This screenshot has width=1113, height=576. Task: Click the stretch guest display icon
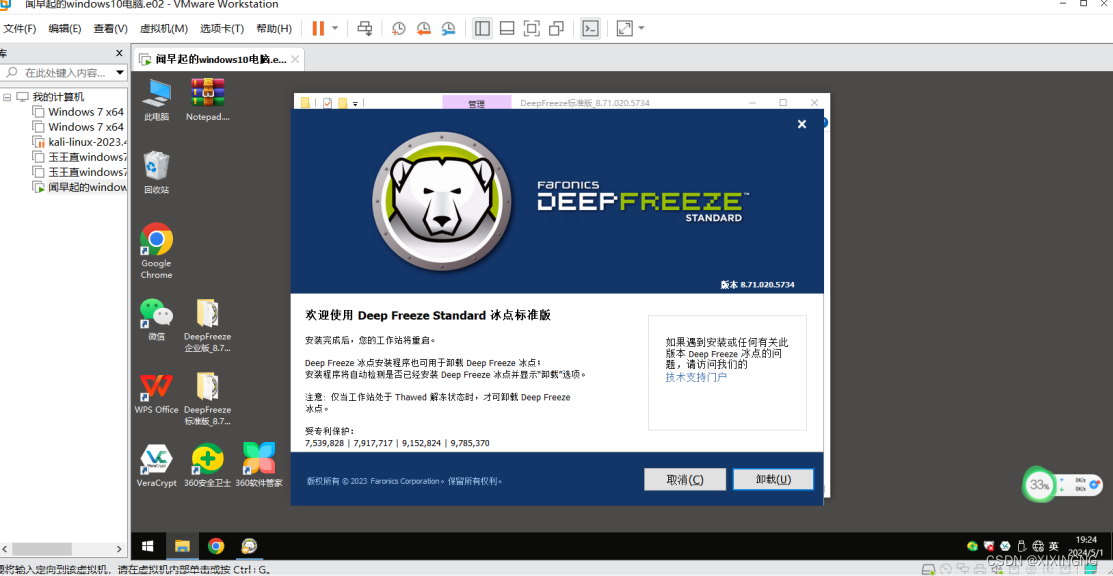(625, 28)
